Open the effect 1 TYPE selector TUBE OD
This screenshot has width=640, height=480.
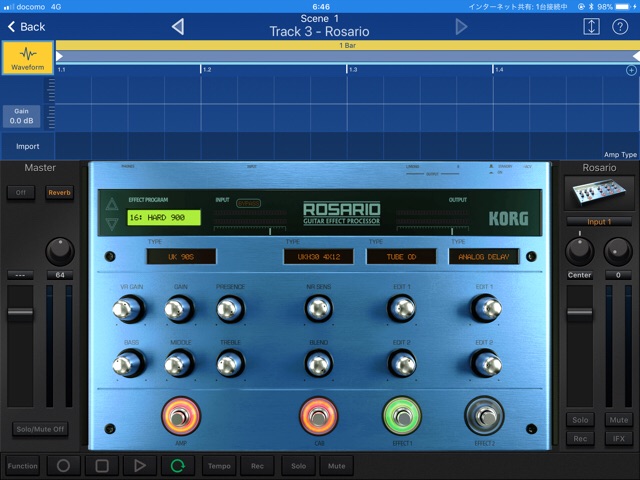[x=401, y=257]
